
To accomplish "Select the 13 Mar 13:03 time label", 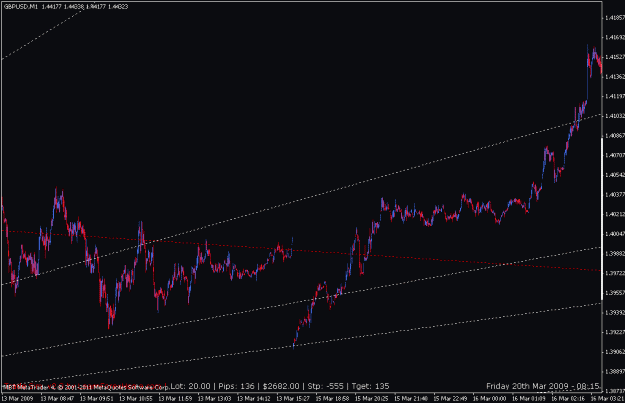I will [214, 398].
